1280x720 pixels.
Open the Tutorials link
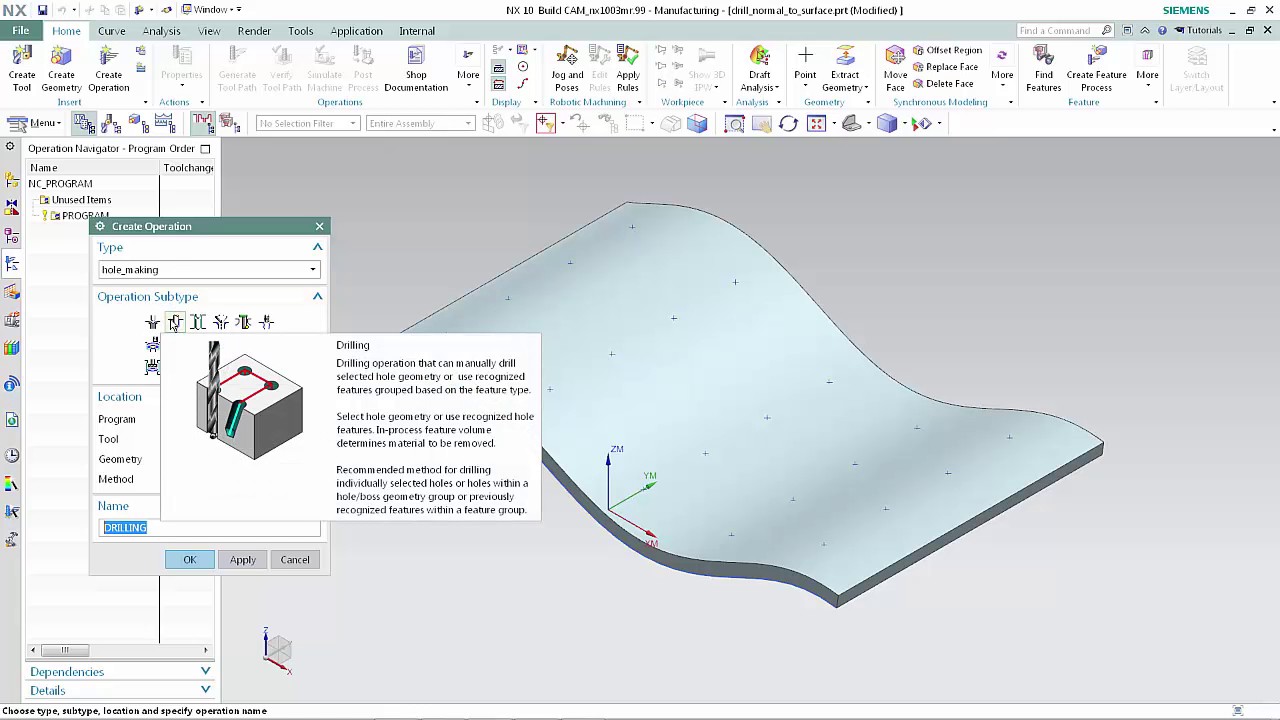coord(1199,31)
